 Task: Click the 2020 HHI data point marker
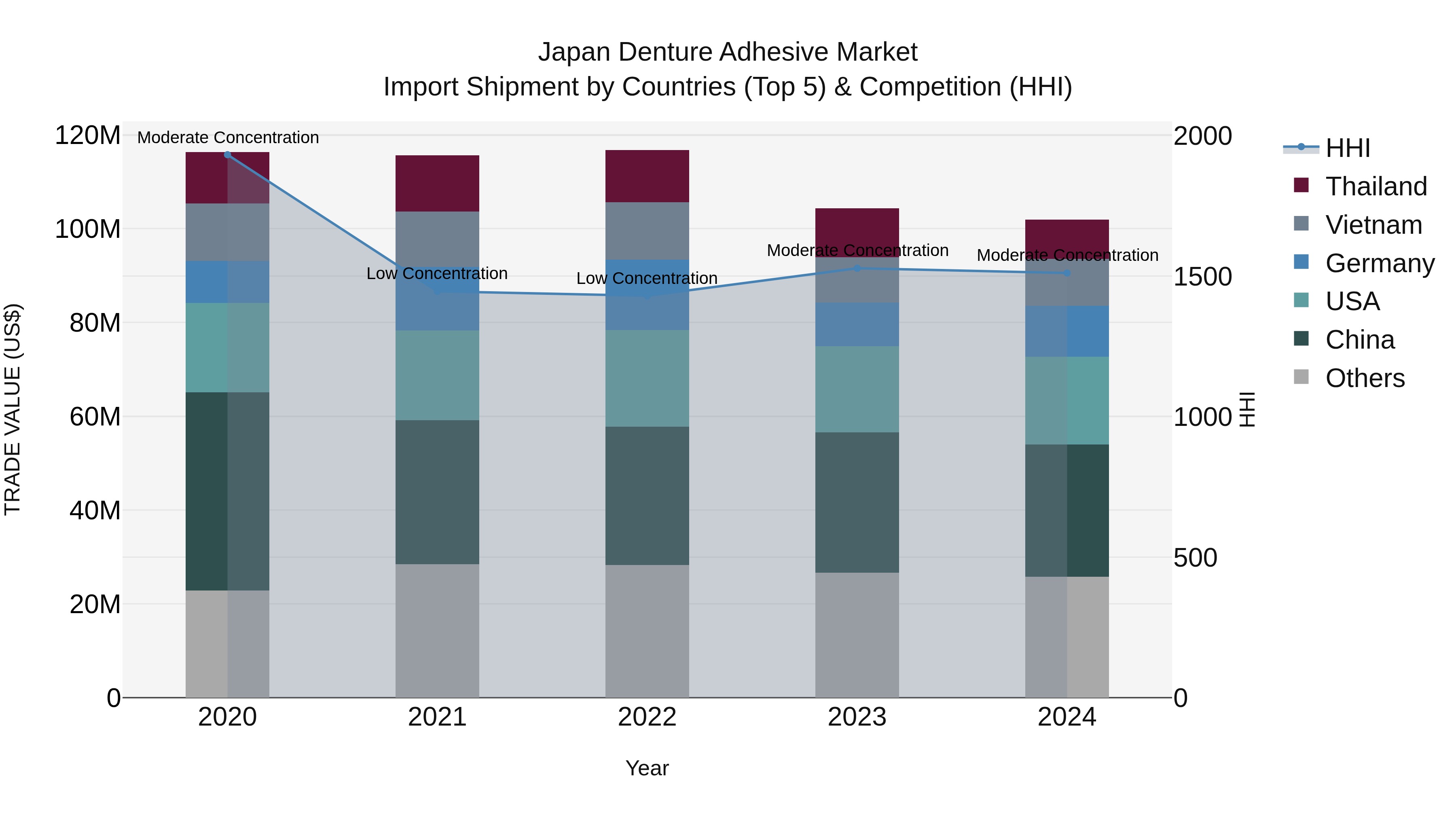[x=228, y=155]
